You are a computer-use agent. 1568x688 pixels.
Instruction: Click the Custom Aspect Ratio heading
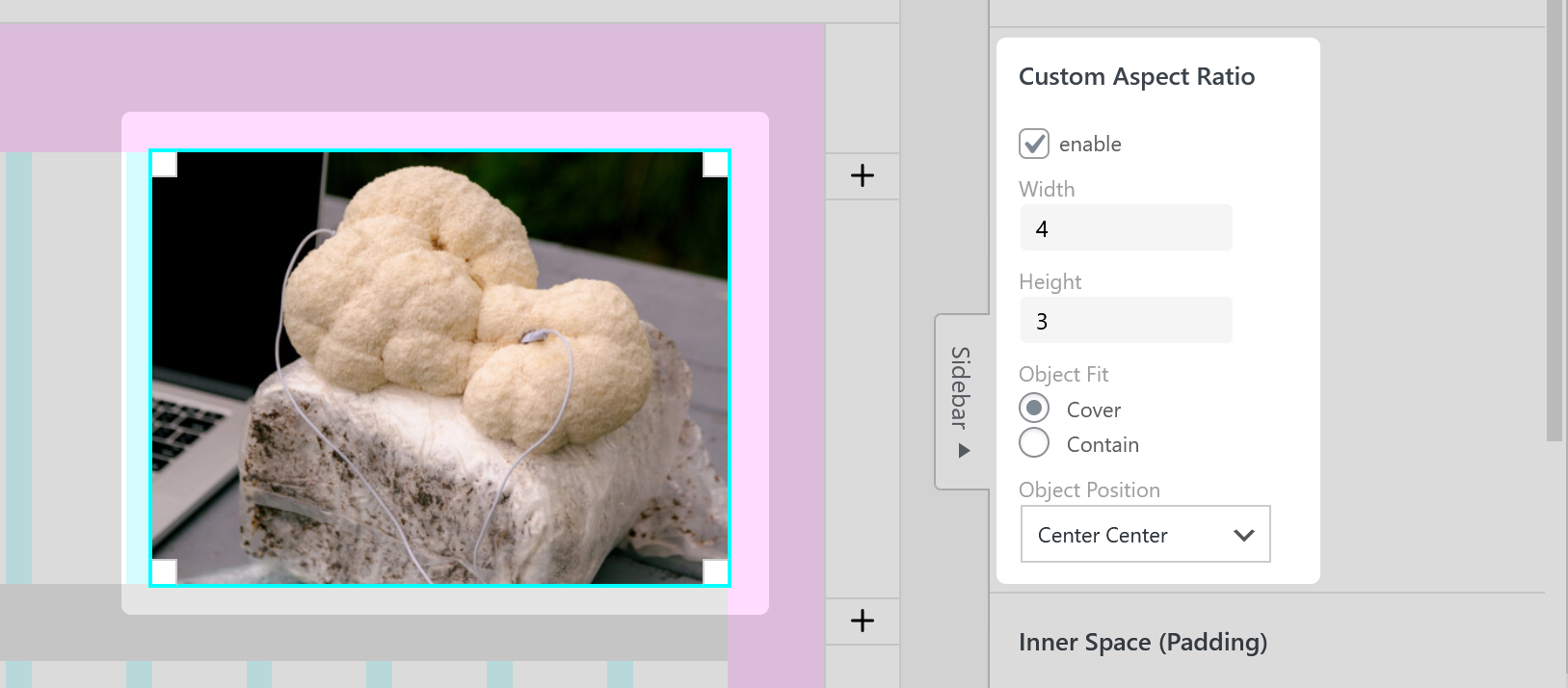(1136, 77)
